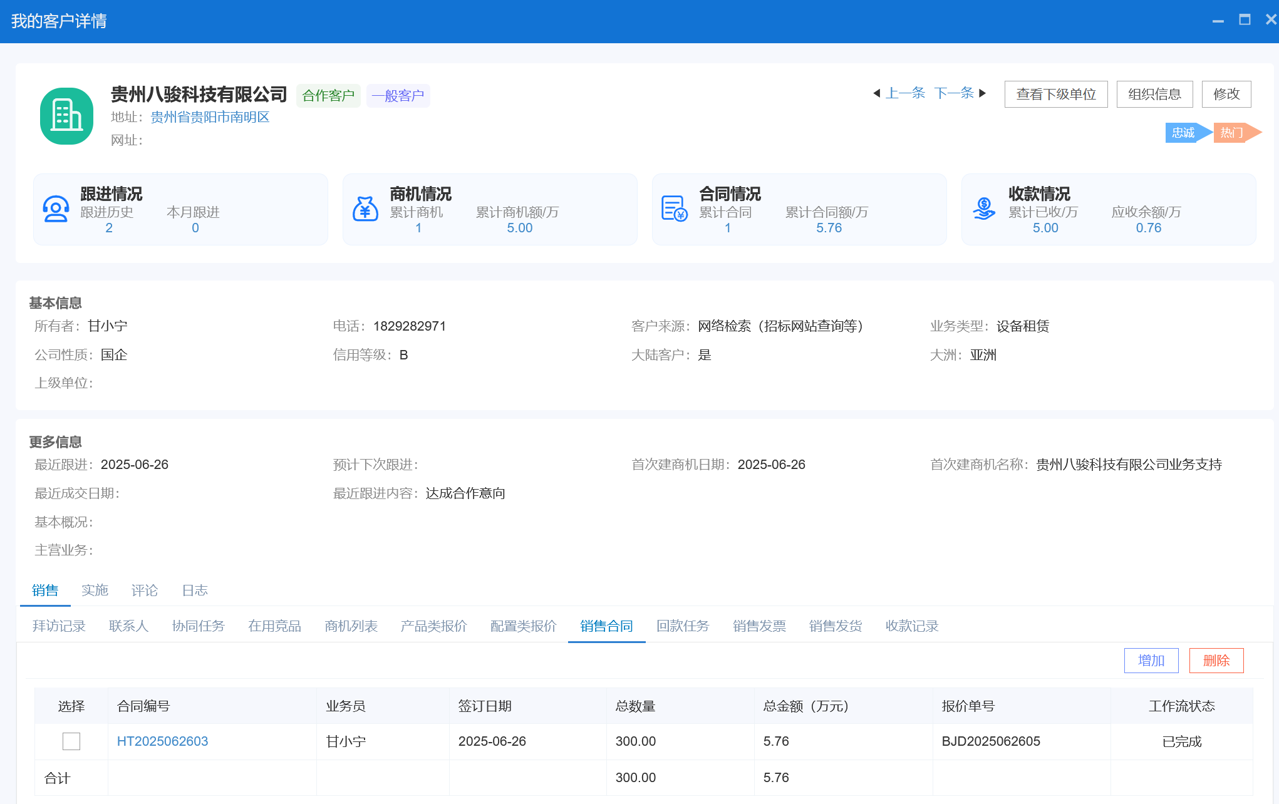Click the 收款情况 payment collection icon
The image size is (1279, 804).
point(984,209)
